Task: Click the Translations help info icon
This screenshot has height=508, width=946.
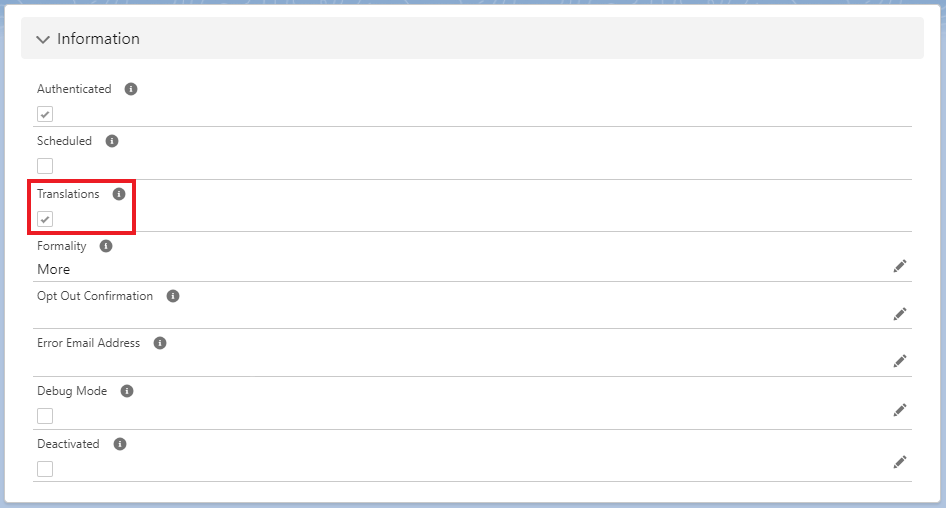Action: pos(119,194)
